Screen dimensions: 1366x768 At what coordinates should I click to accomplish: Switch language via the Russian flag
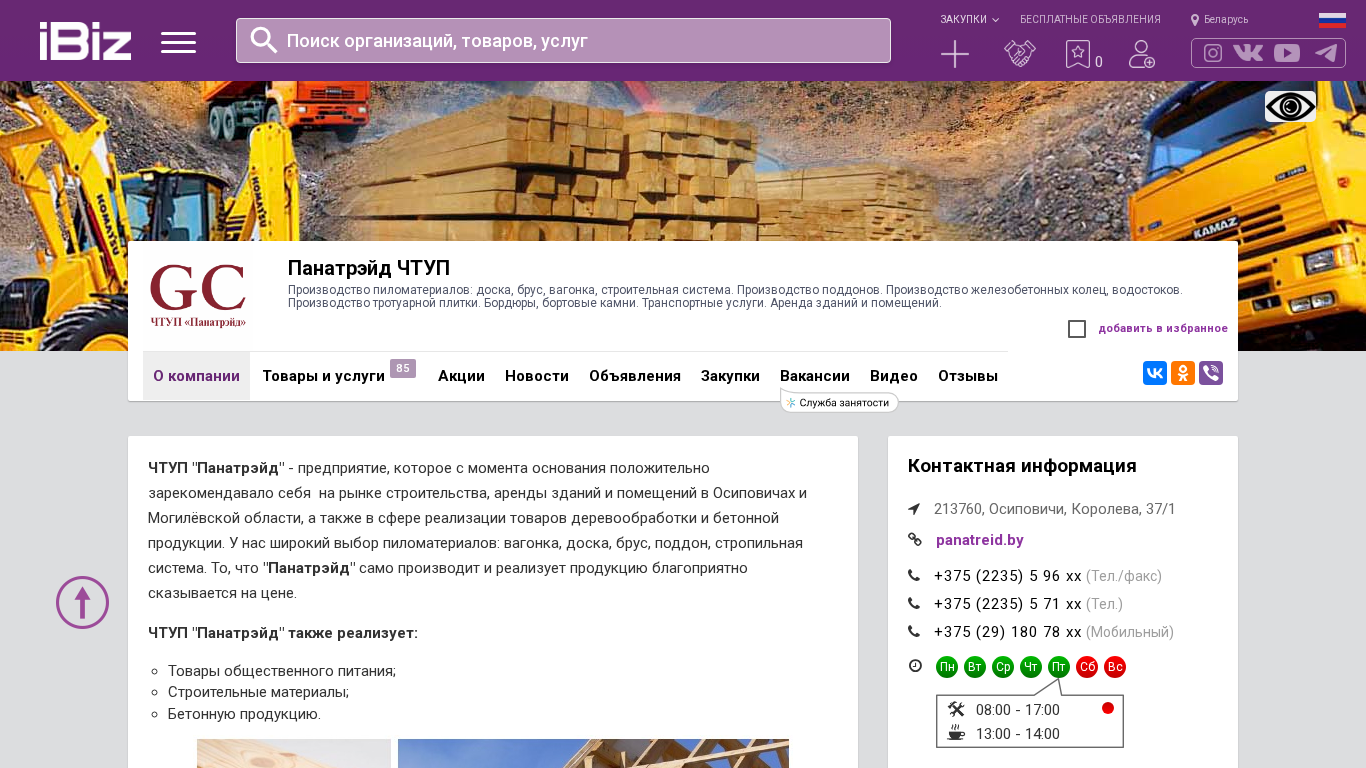coord(1332,20)
